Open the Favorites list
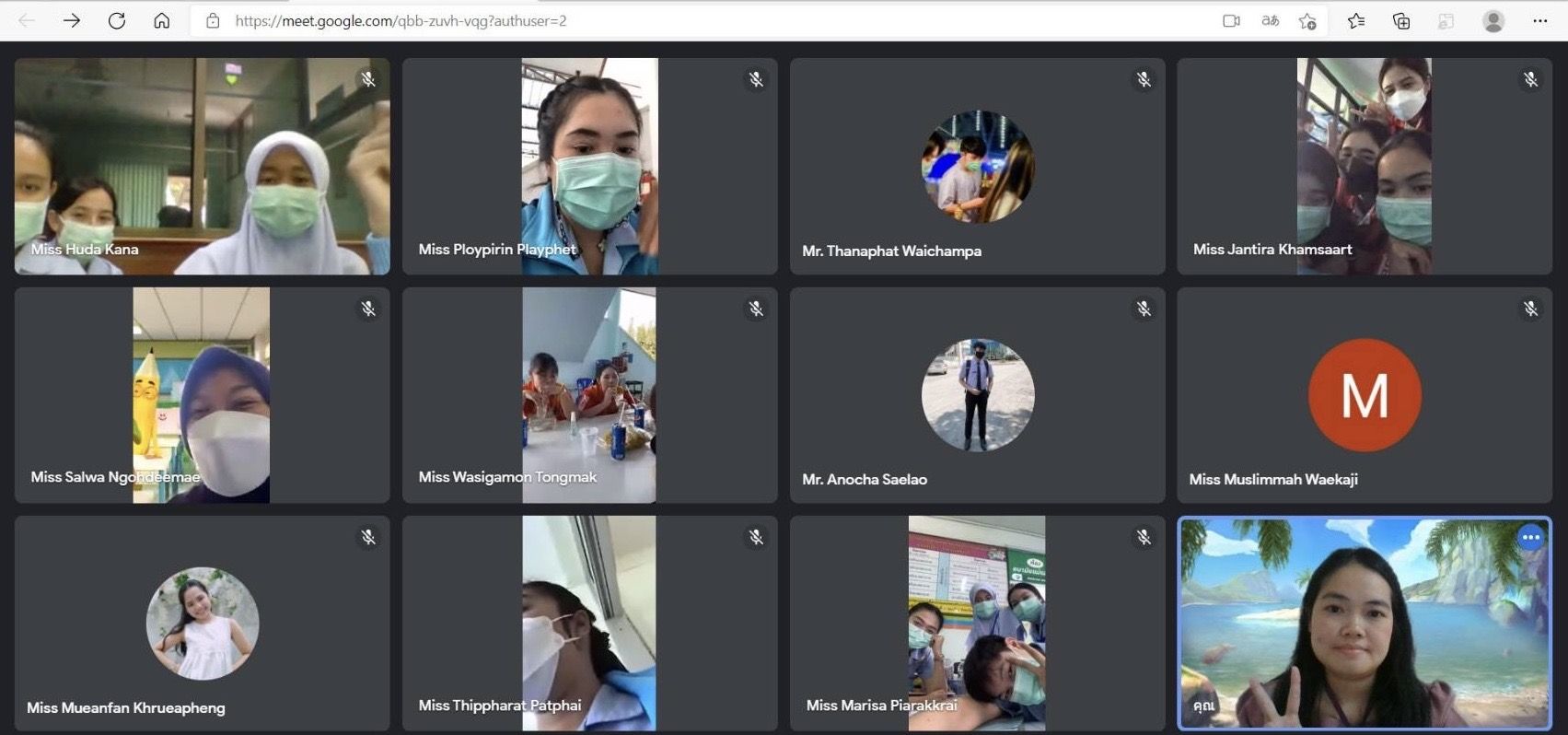Screen dimensions: 1568x735 [x=1356, y=20]
